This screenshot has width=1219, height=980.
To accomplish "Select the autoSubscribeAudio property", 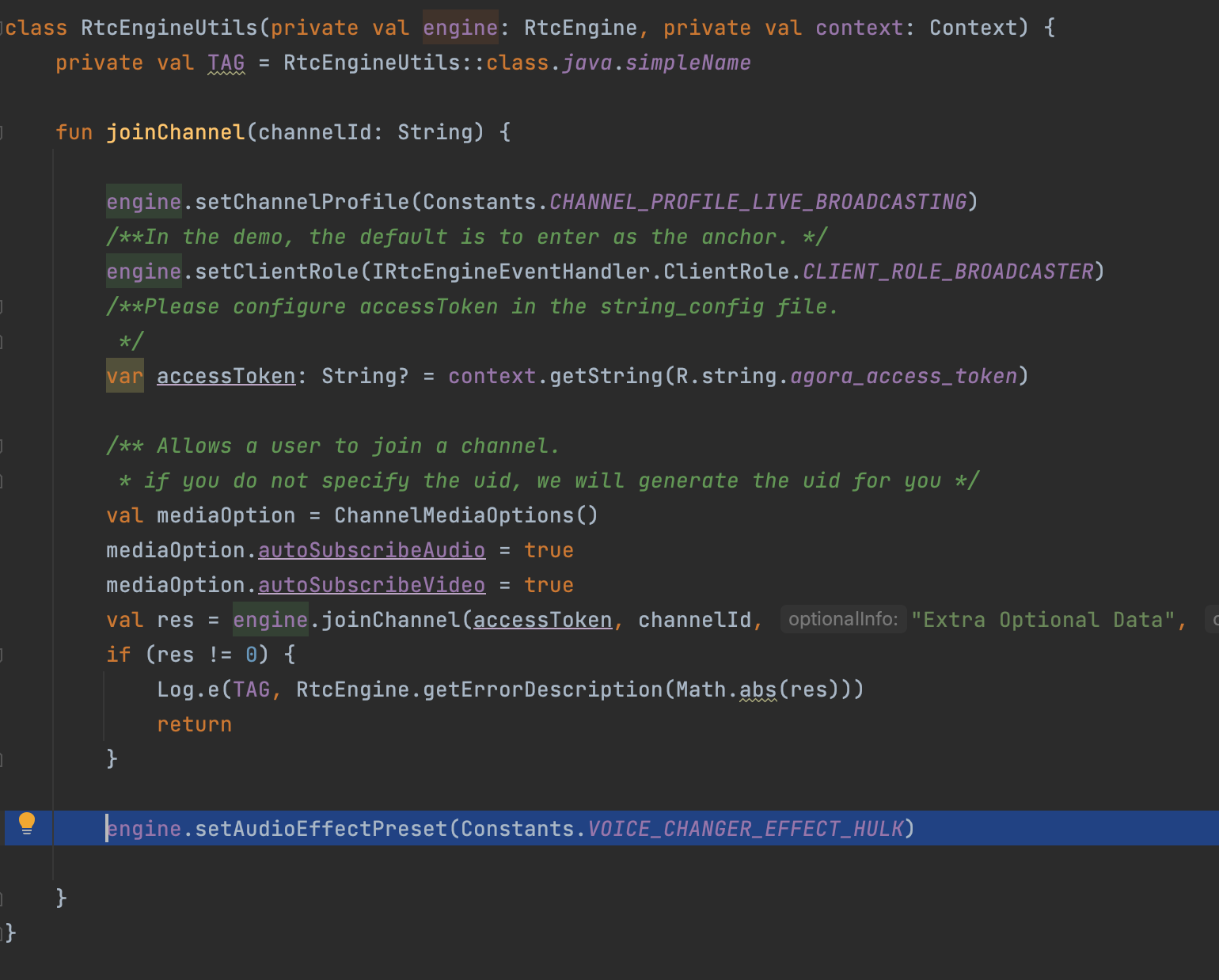I will (x=371, y=550).
